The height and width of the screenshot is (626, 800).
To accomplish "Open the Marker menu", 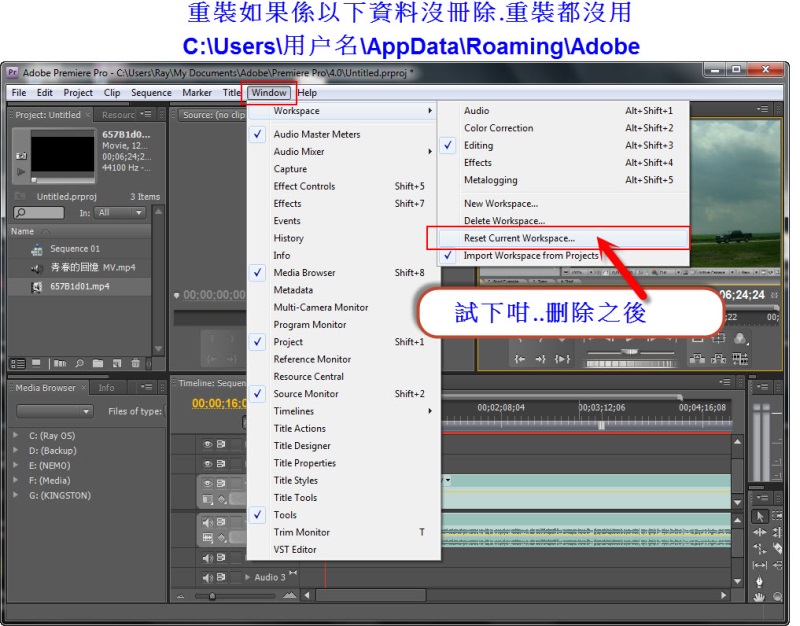I will tap(197, 93).
